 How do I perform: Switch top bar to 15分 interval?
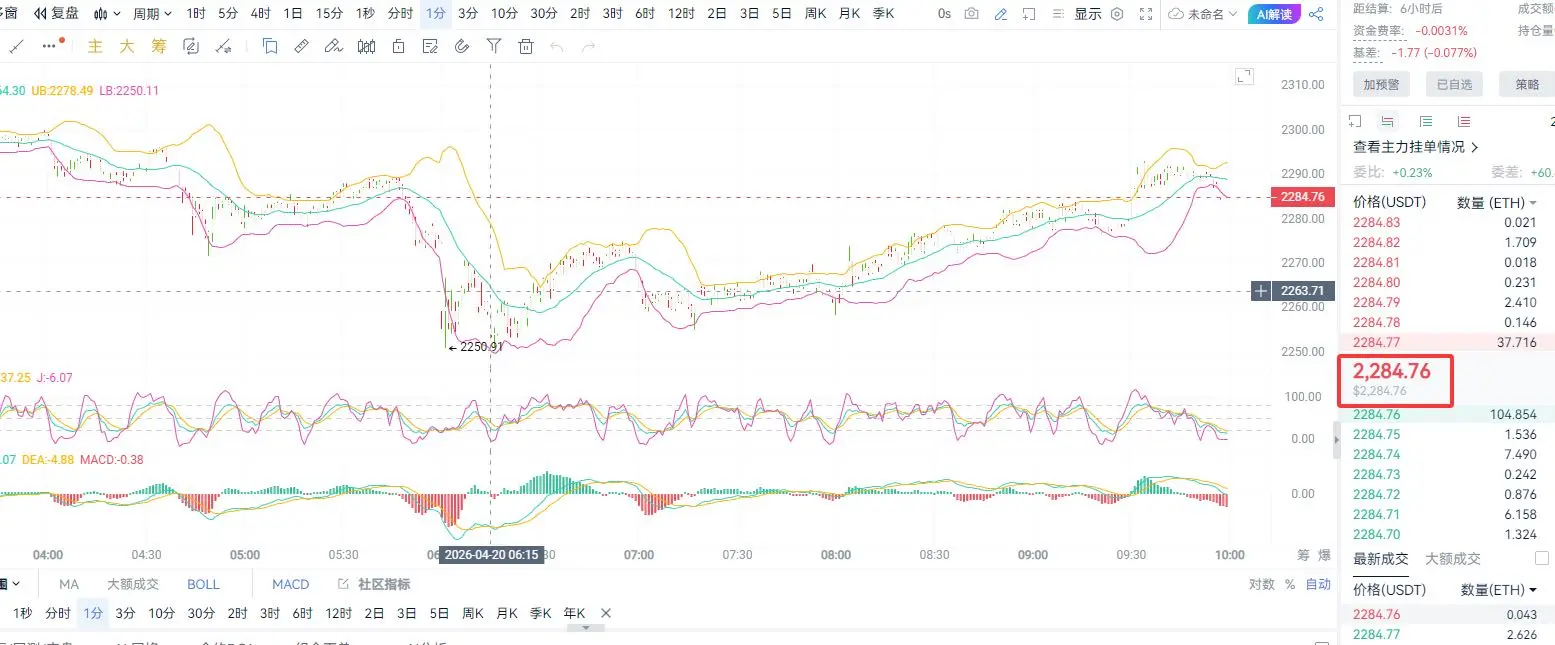pyautogui.click(x=329, y=14)
